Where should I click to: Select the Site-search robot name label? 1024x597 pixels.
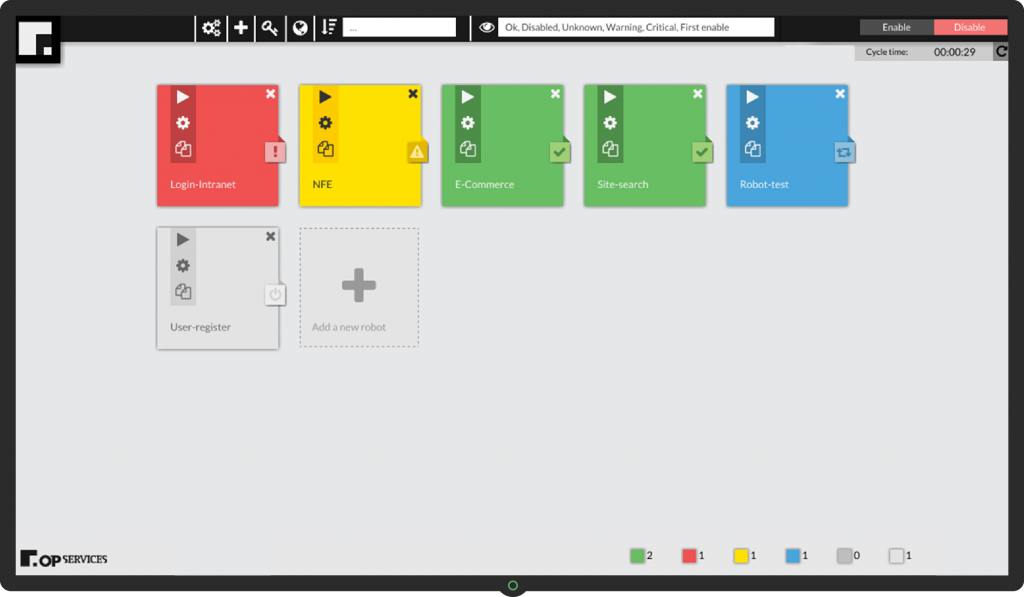(x=622, y=185)
